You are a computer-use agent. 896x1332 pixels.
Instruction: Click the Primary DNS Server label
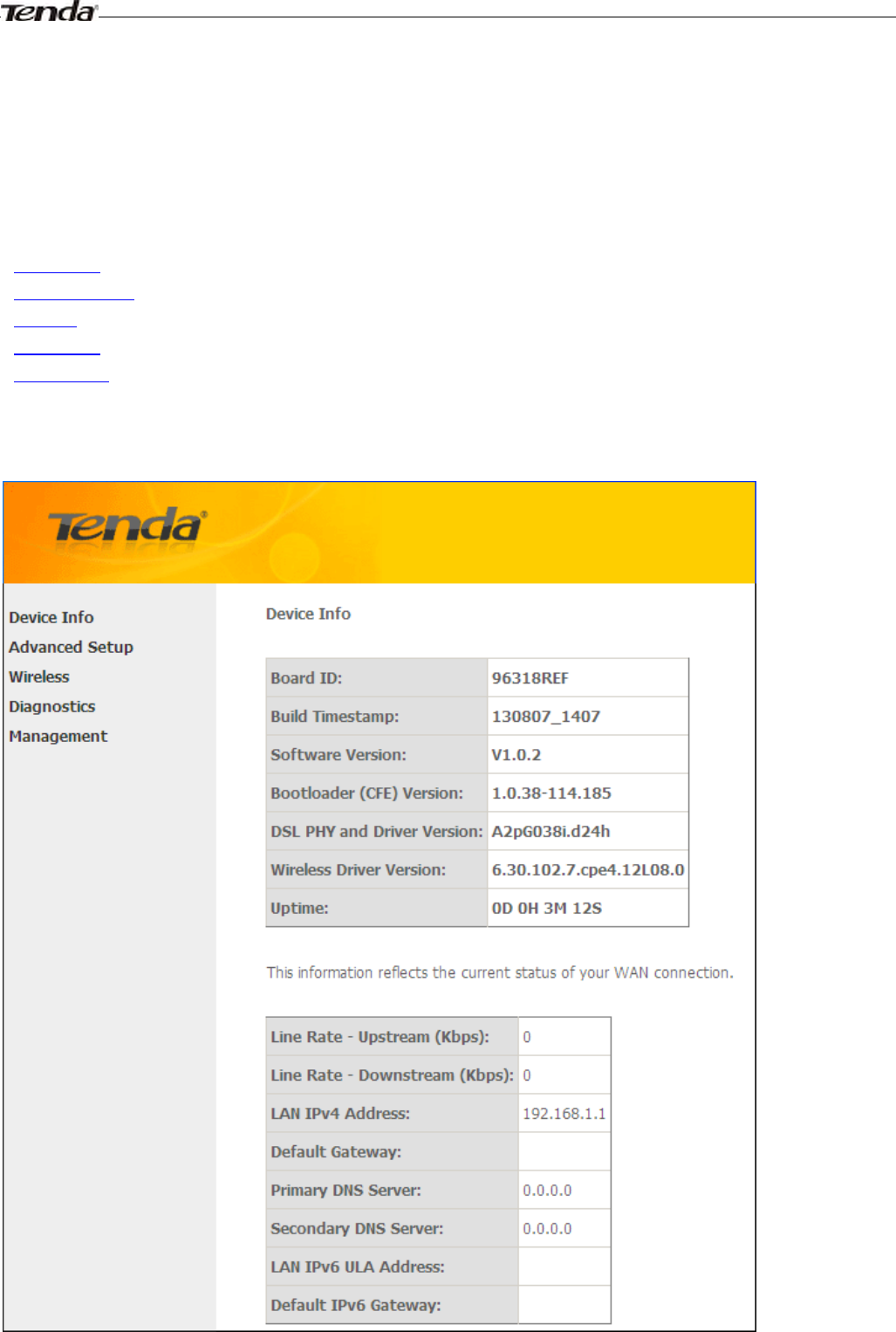[345, 1191]
